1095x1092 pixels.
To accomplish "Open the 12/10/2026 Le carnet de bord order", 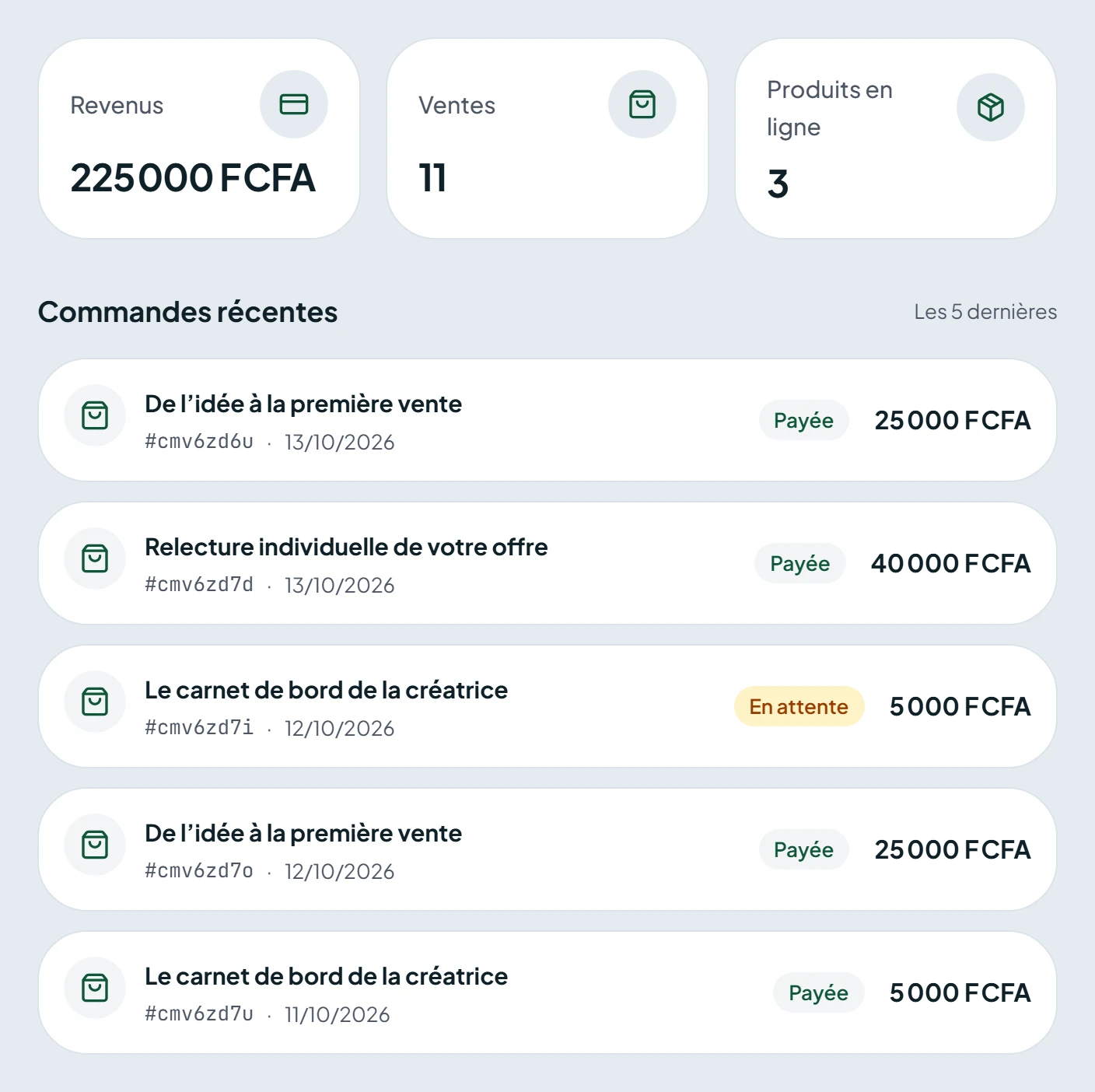I will click(547, 706).
